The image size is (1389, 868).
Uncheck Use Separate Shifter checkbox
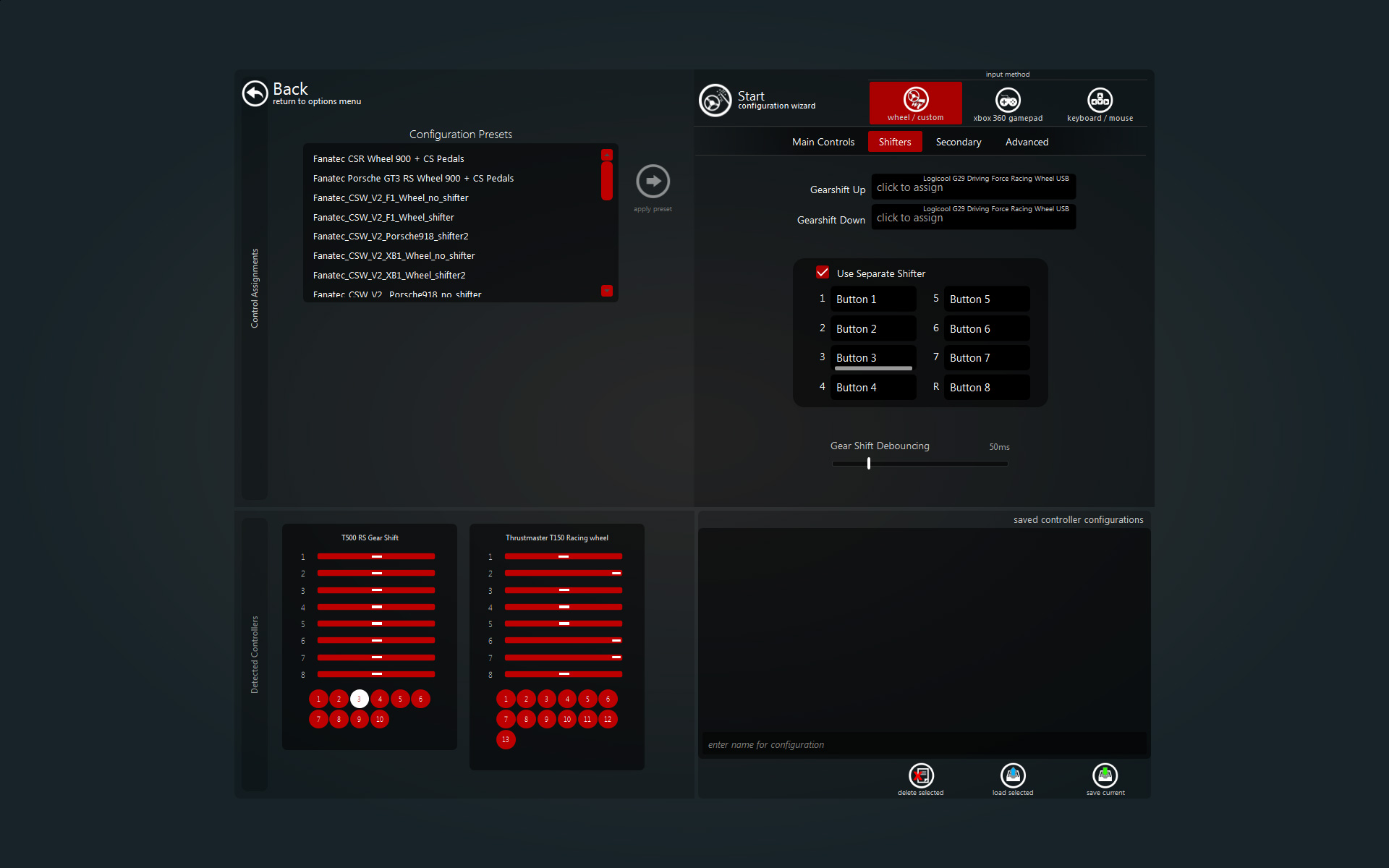point(823,273)
